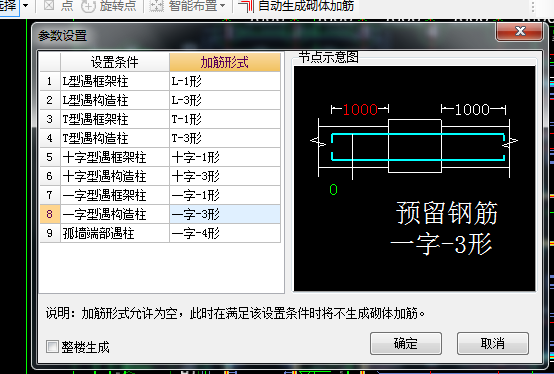Click the 节点示意图 preview diagram
Screen dimensions: 554x374
point(414,178)
